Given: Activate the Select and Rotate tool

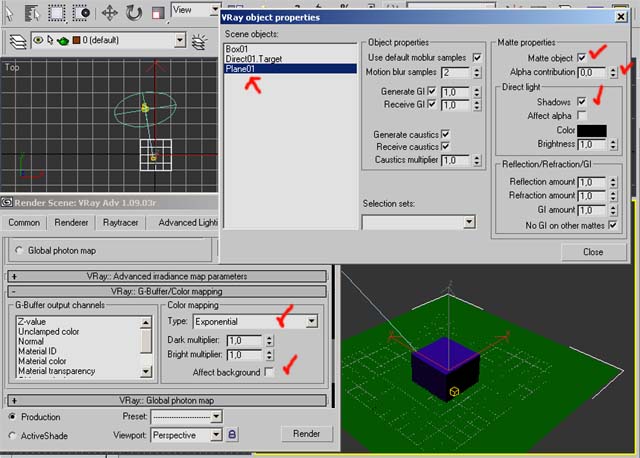Looking at the screenshot, I should 133,13.
